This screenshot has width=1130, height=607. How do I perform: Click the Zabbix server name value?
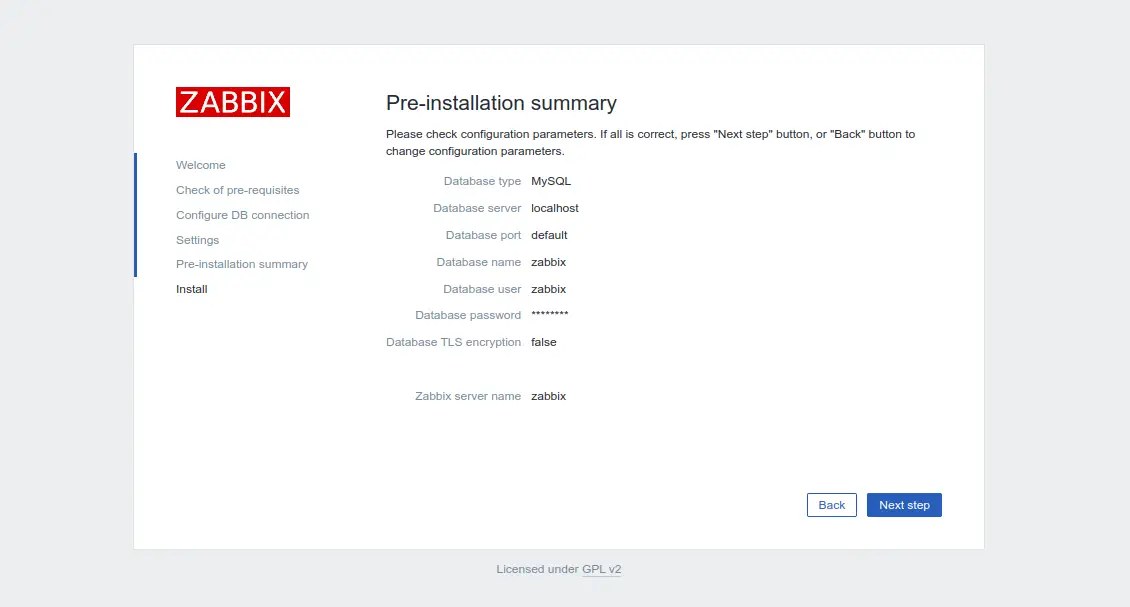548,396
